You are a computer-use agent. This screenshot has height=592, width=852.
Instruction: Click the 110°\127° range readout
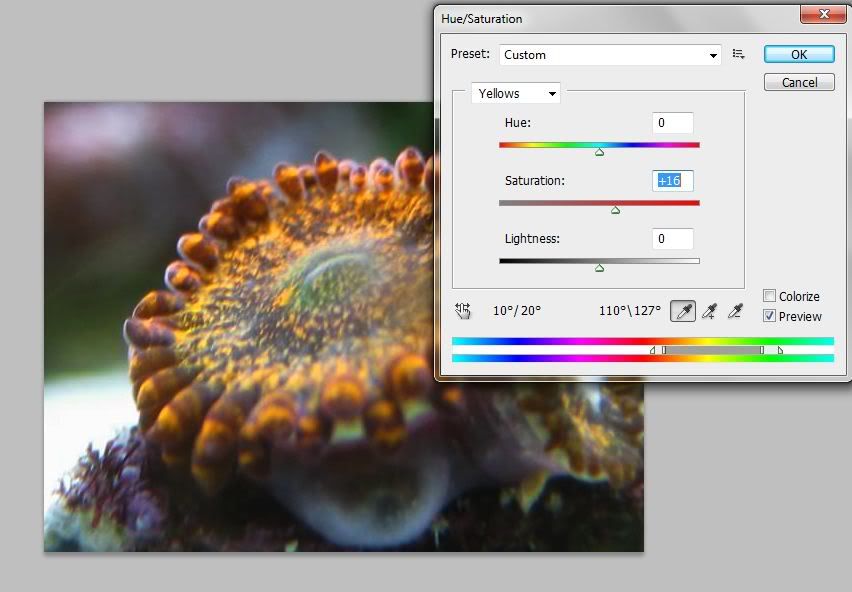630,311
